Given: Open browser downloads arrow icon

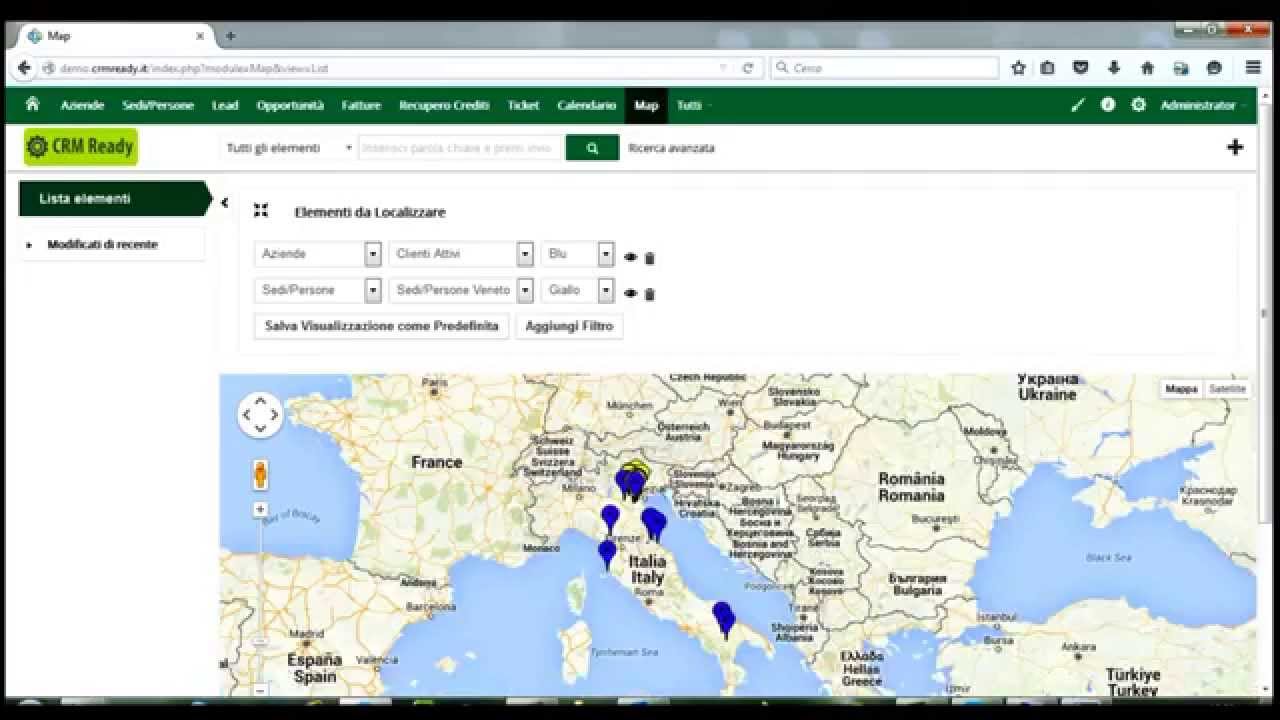Looking at the screenshot, I should (x=1114, y=68).
